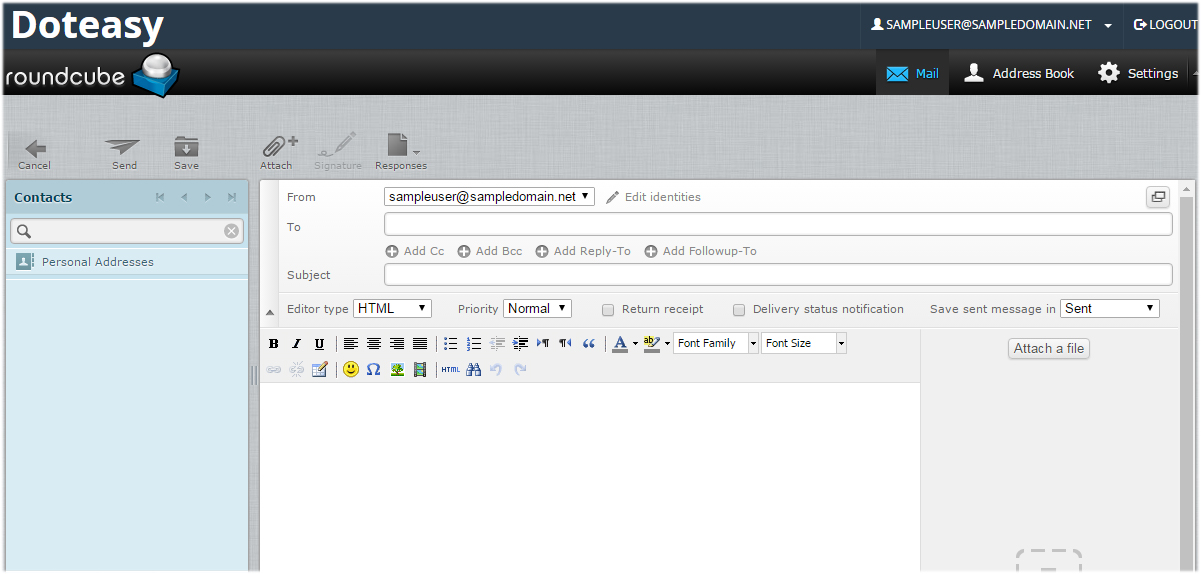The width and height of the screenshot is (1201, 574).
Task: Align text left
Action: pos(351,343)
